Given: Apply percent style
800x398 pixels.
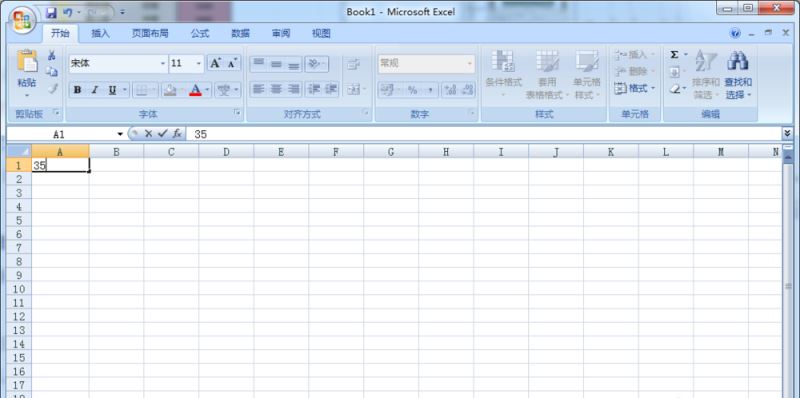Looking at the screenshot, I should coord(412,90).
